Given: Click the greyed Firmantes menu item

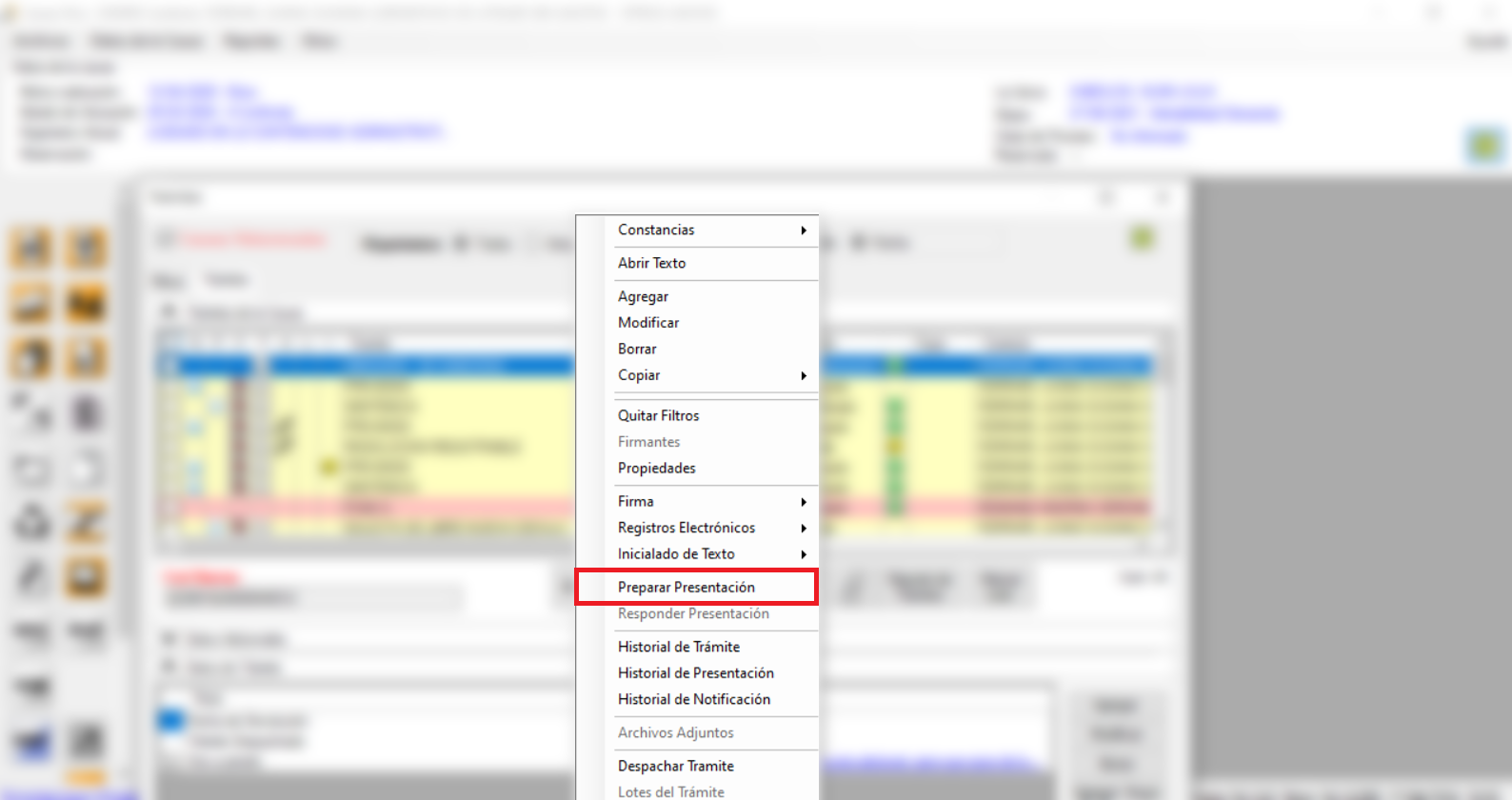Looking at the screenshot, I should pyautogui.click(x=648, y=442).
